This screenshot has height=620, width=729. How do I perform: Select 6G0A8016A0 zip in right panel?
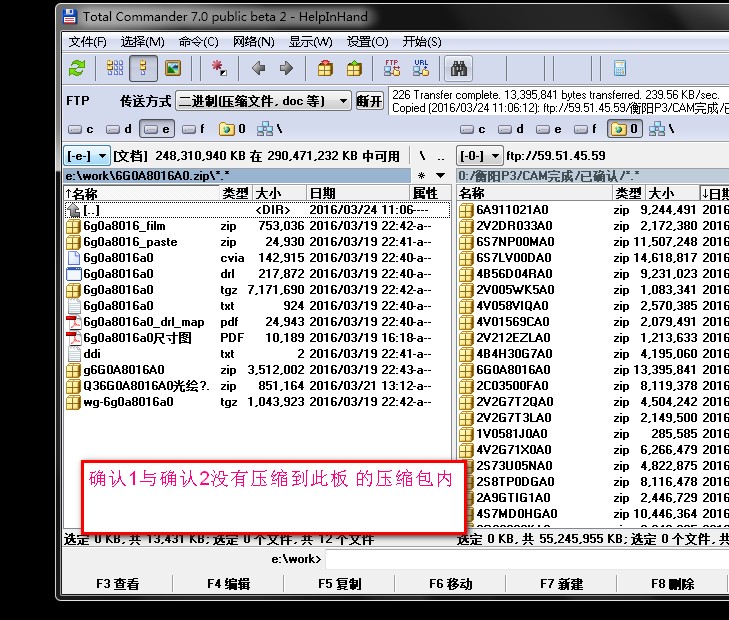coord(593,370)
